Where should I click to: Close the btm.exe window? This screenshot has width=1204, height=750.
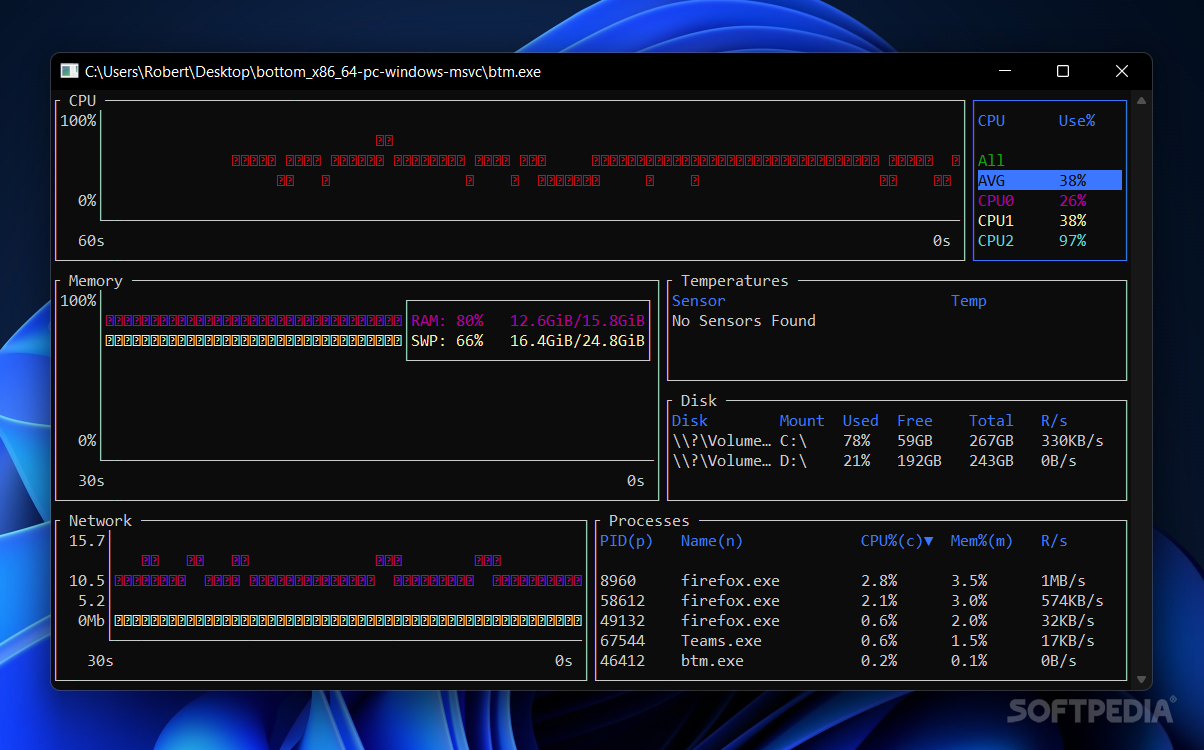1122,71
